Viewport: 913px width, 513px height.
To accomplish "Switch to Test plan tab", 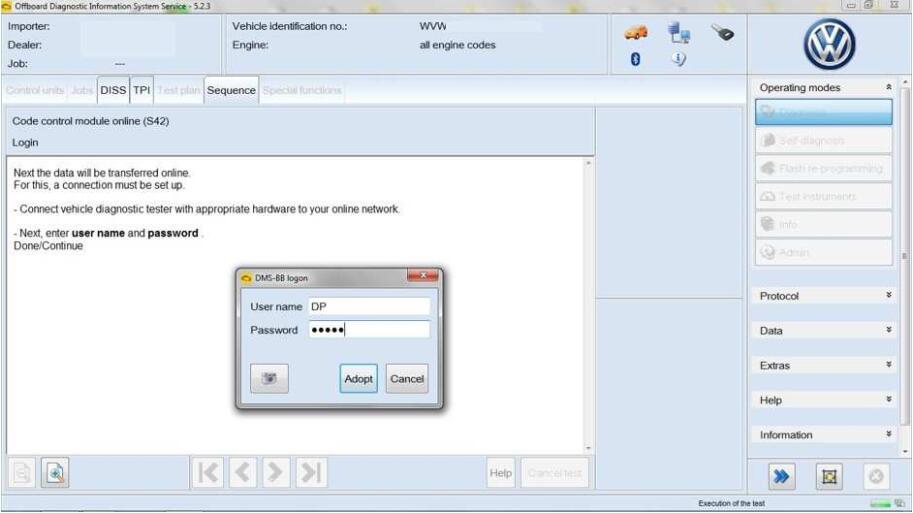I will point(179,90).
